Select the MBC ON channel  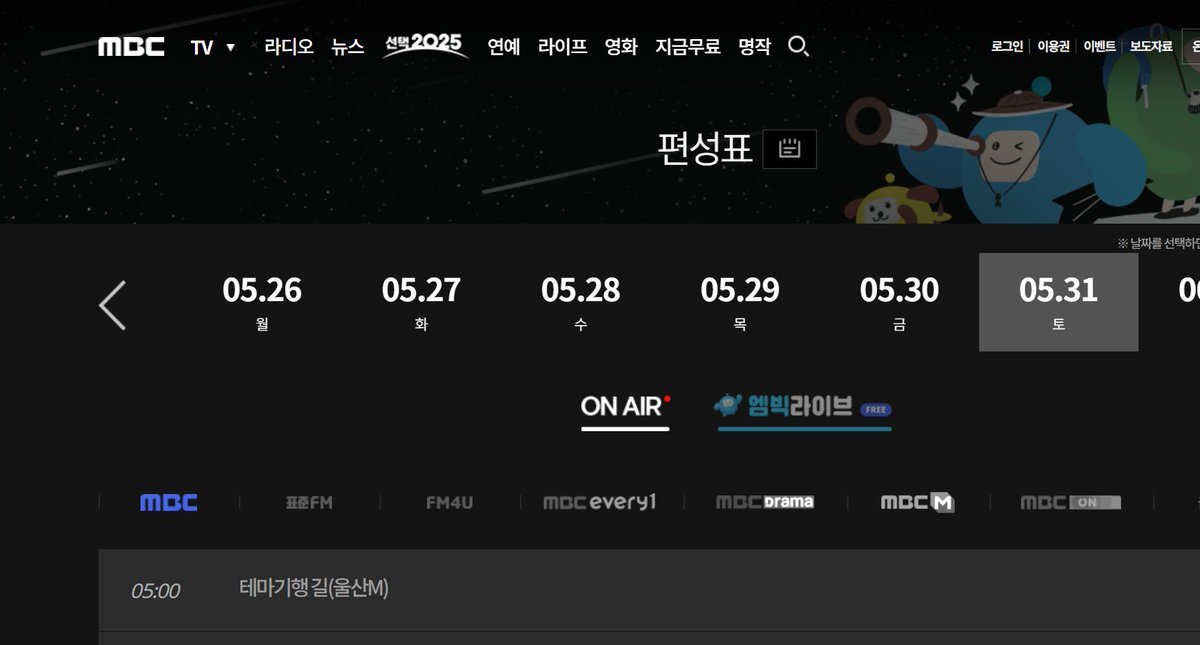1070,502
